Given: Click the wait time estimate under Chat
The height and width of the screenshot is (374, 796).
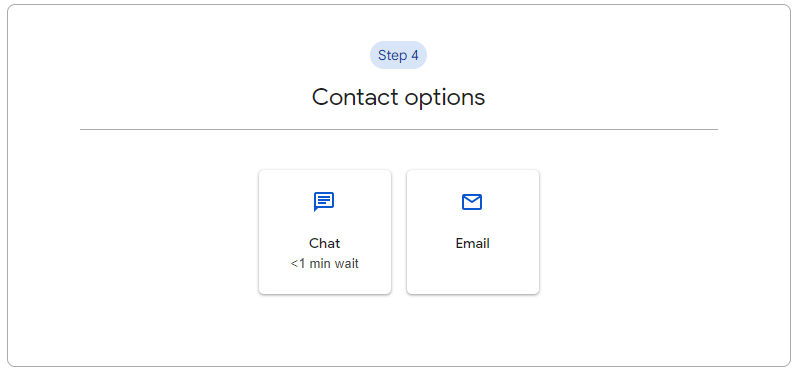Looking at the screenshot, I should coord(324,264).
